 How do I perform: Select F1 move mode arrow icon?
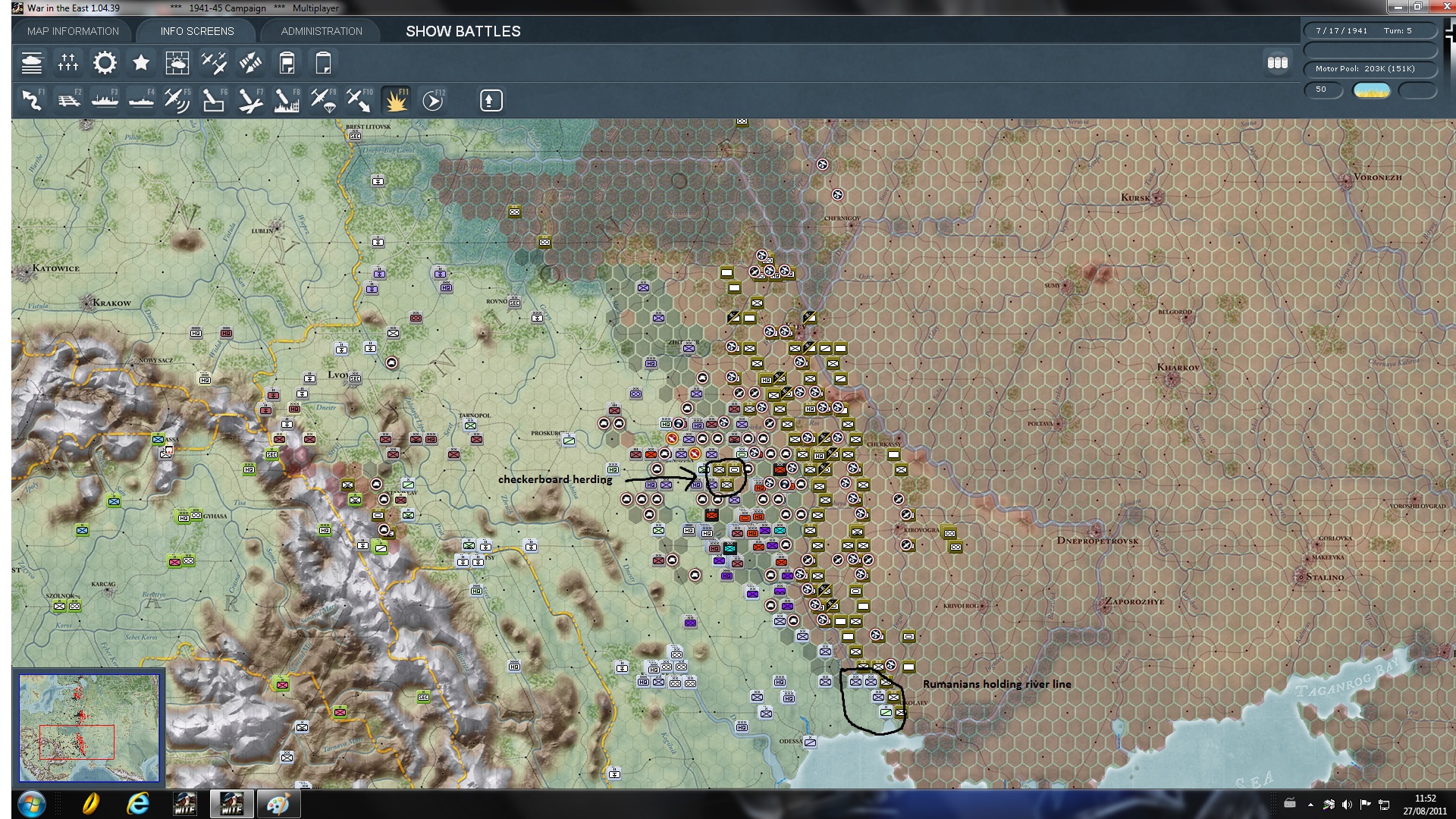(x=32, y=100)
